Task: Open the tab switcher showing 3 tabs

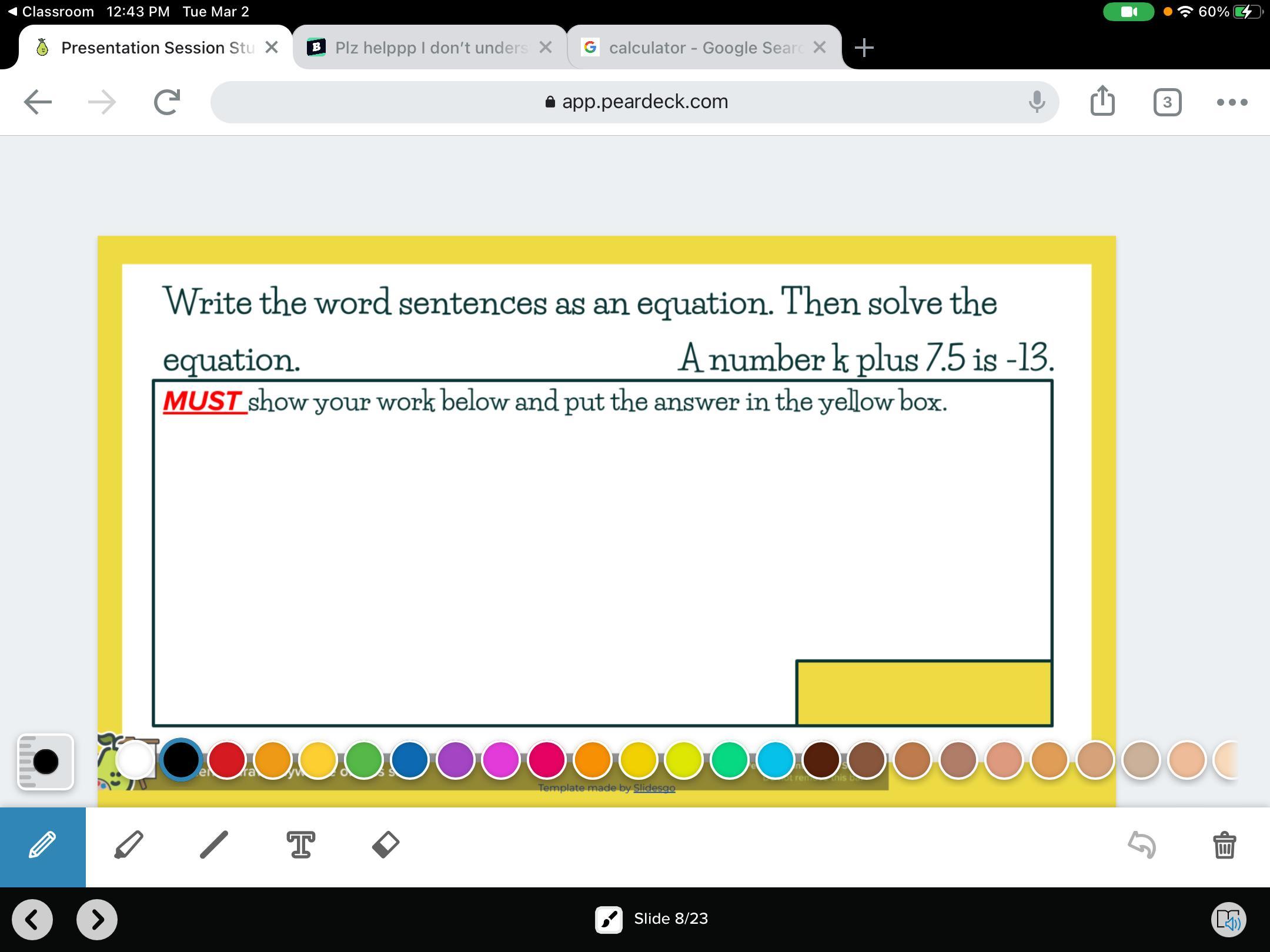Action: coord(1167,102)
